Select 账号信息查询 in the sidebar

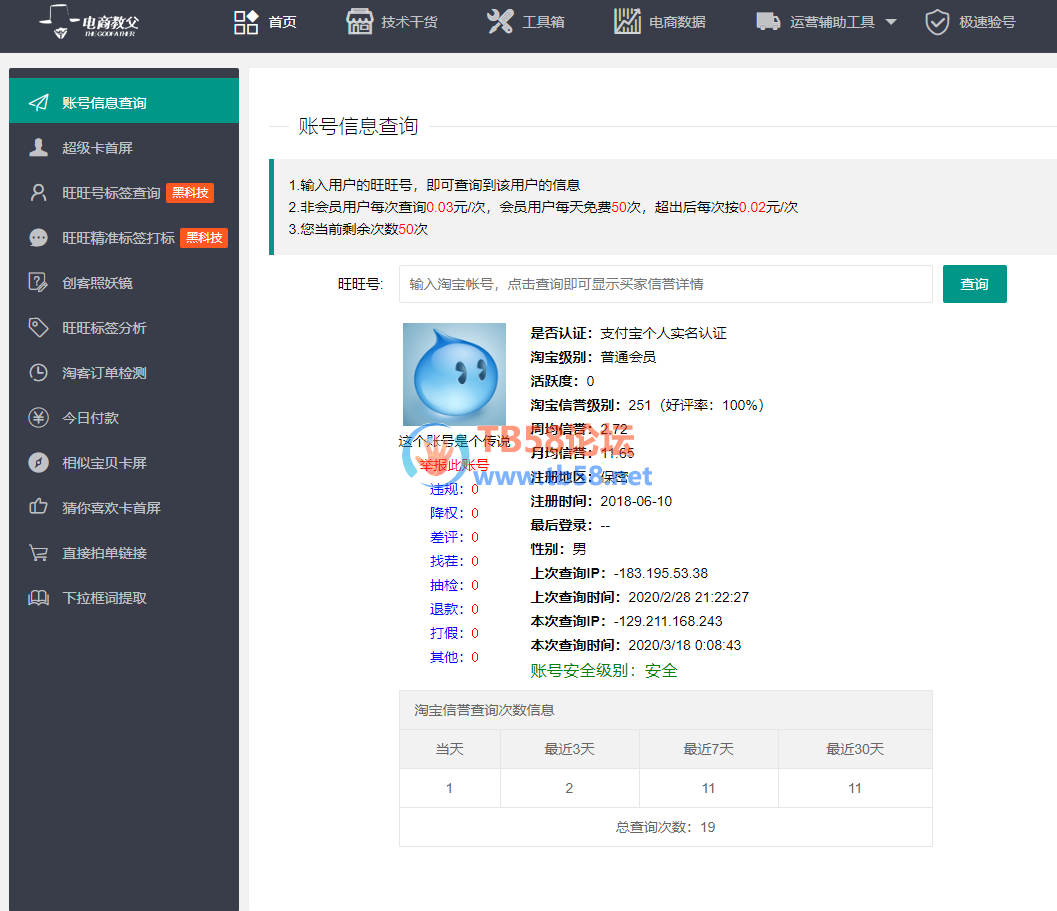[124, 101]
